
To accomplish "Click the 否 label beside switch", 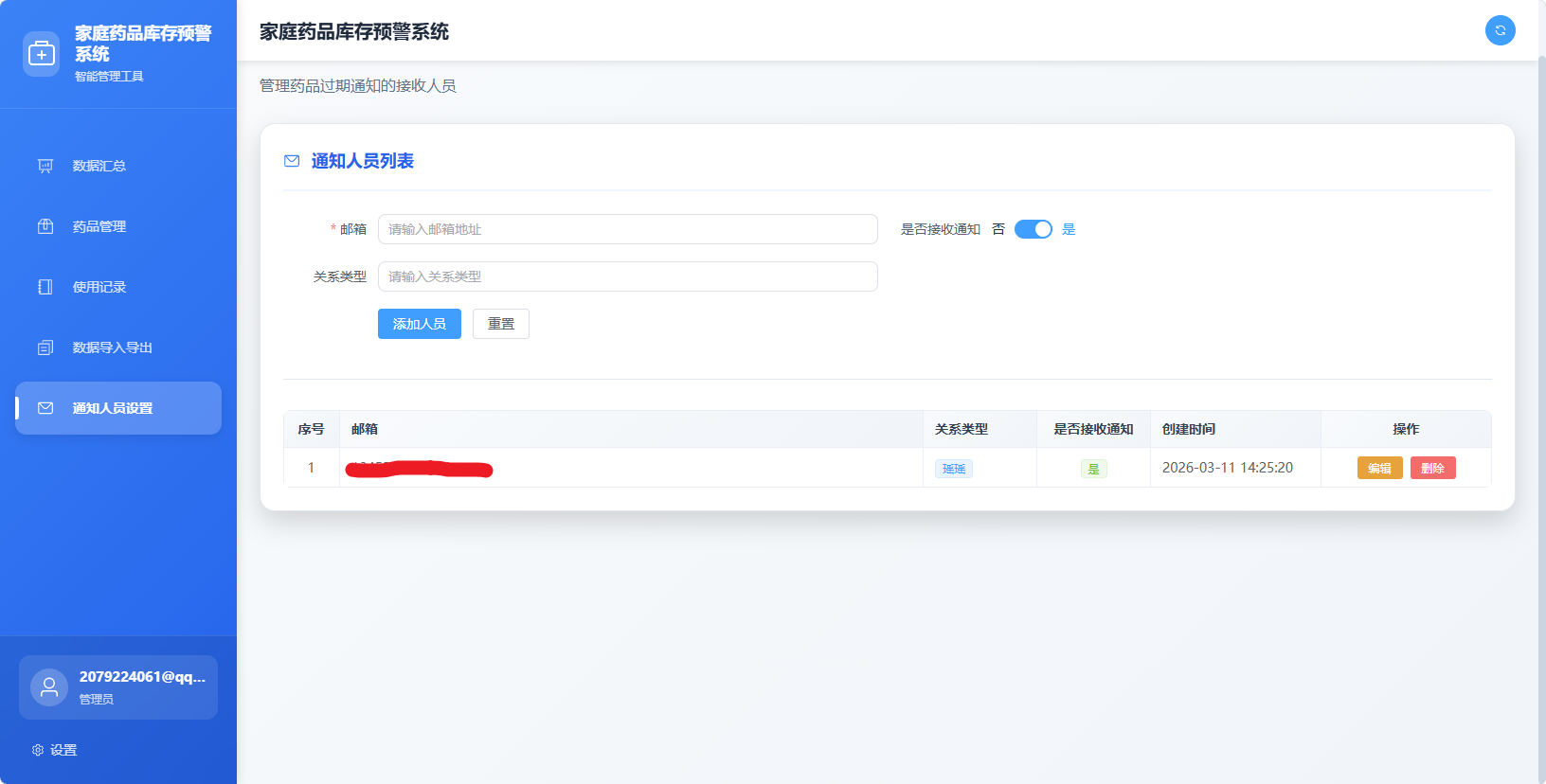I will 998,229.
